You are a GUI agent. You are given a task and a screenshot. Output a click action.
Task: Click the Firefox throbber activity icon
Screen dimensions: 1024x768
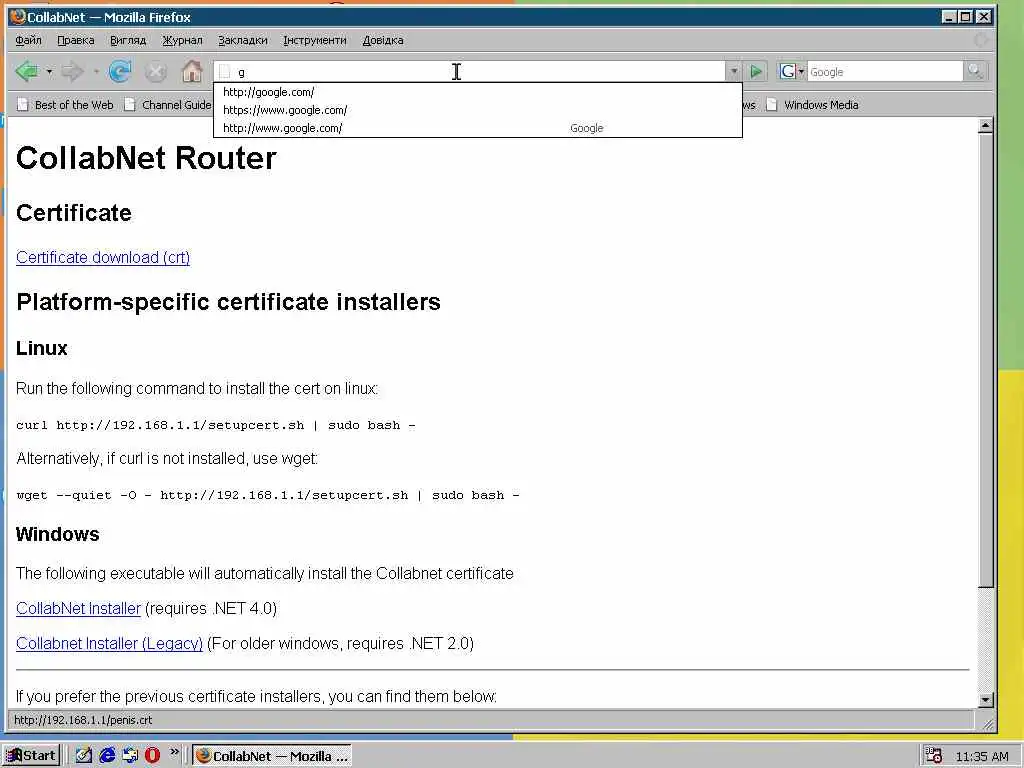pyautogui.click(x=980, y=40)
